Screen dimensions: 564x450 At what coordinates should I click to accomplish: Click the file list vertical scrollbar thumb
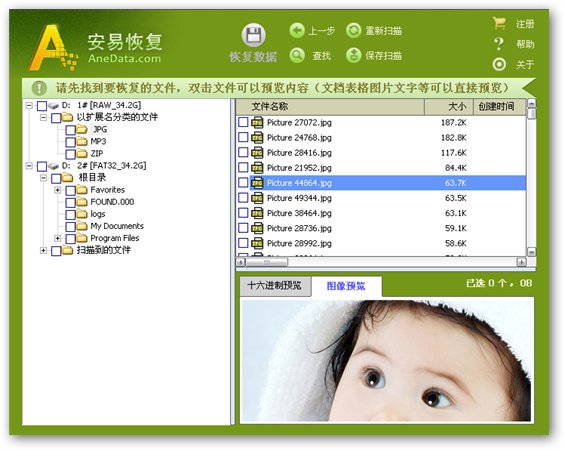point(531,114)
